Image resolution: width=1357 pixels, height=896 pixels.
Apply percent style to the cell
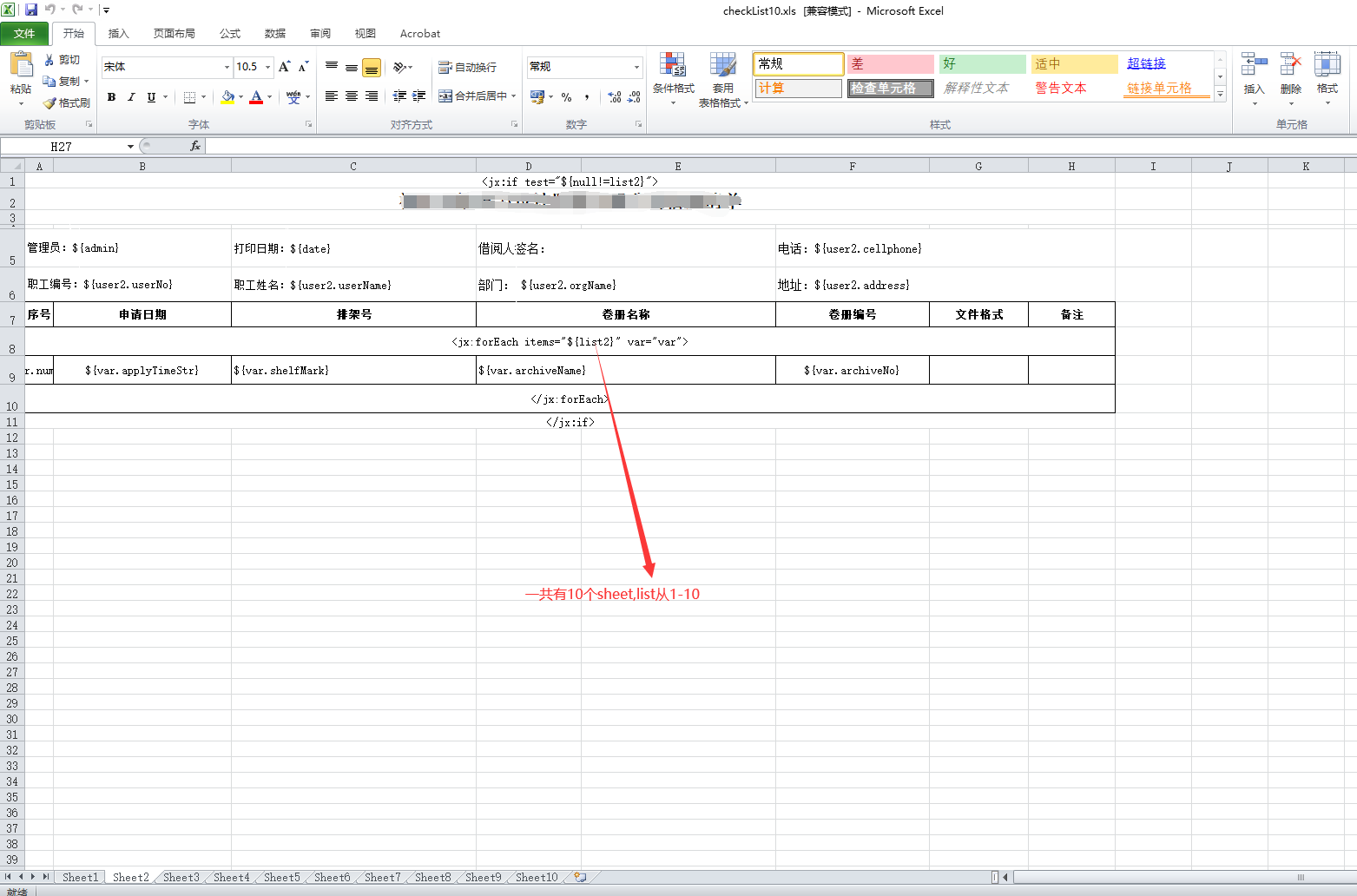(567, 97)
